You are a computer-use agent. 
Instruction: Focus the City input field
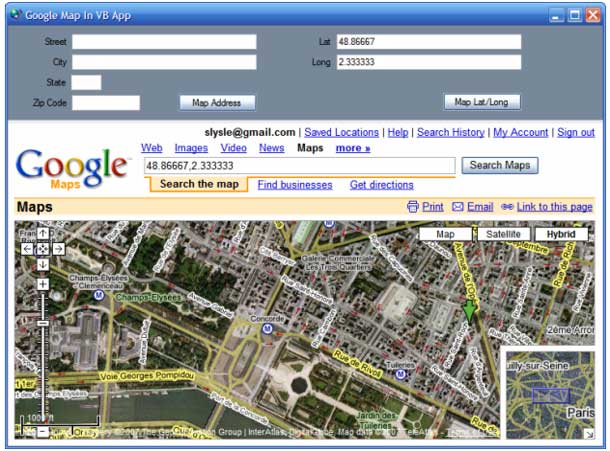coord(164,62)
